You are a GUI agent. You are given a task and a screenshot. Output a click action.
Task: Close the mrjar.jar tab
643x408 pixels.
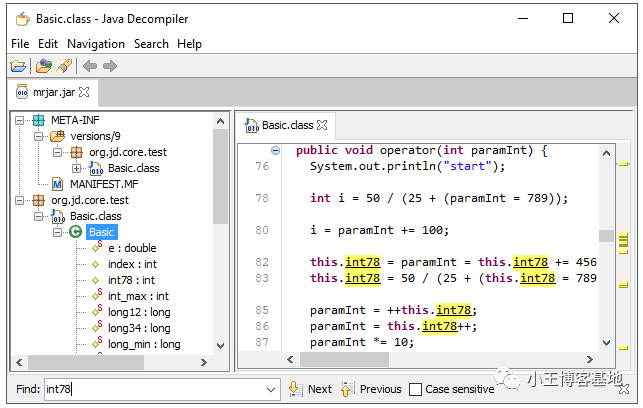click(x=84, y=92)
